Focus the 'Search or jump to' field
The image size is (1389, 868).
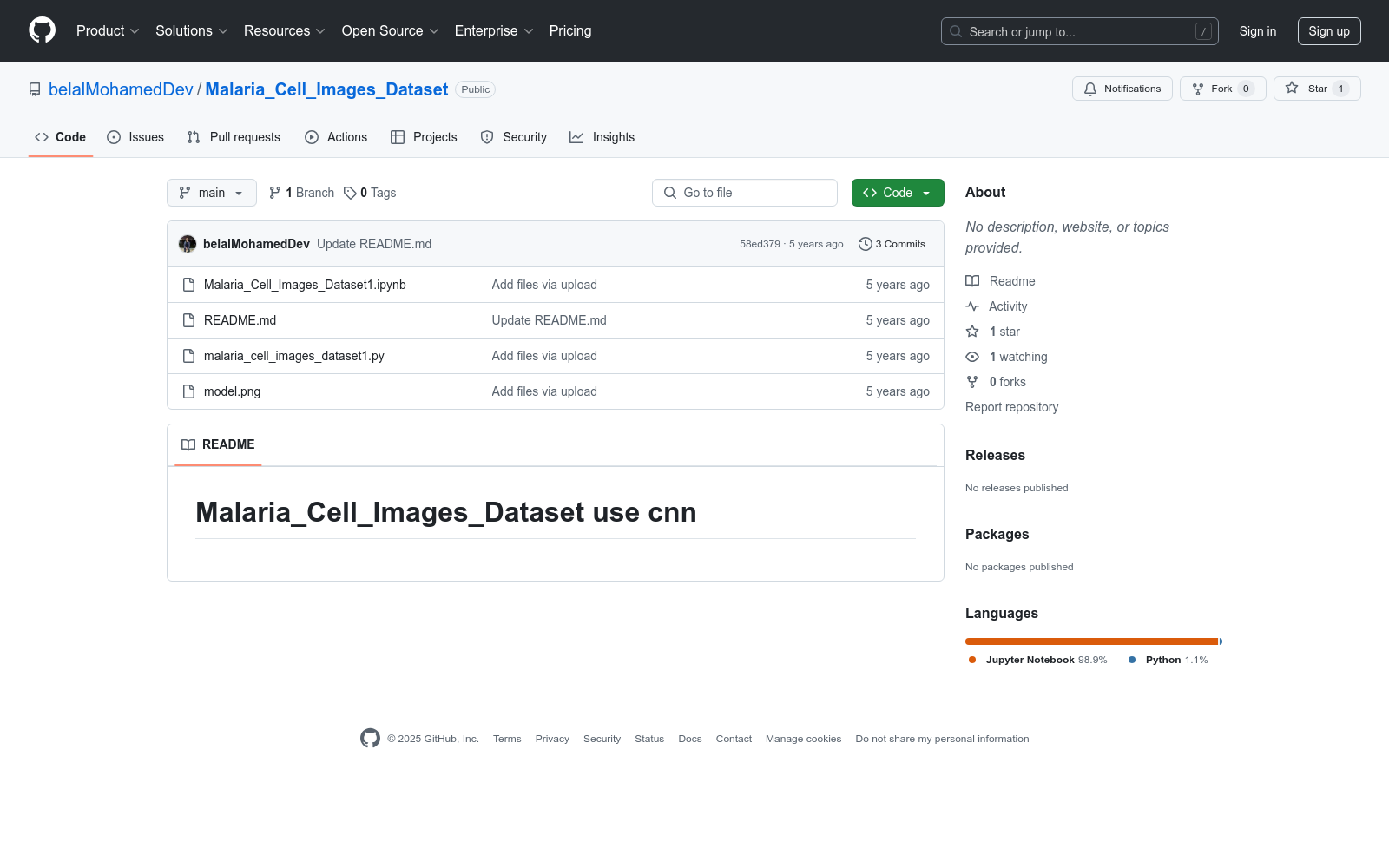pos(1080,31)
